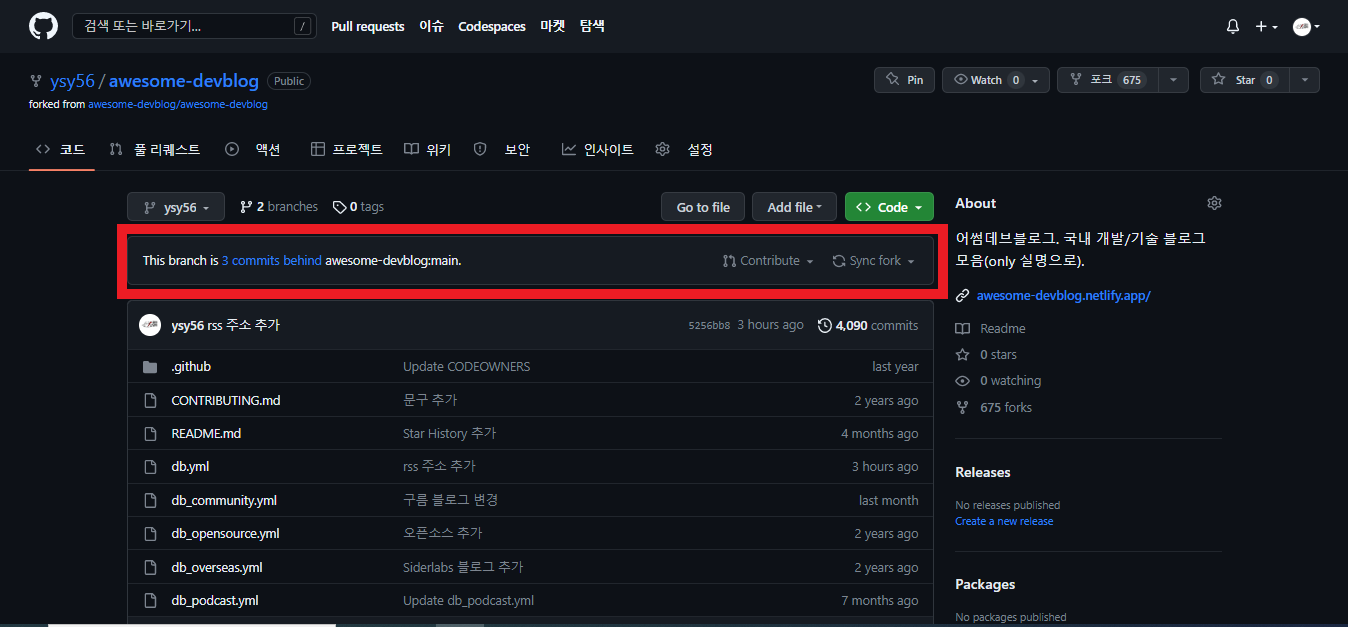Expand the Star lists dropdown arrow

pos(1305,80)
